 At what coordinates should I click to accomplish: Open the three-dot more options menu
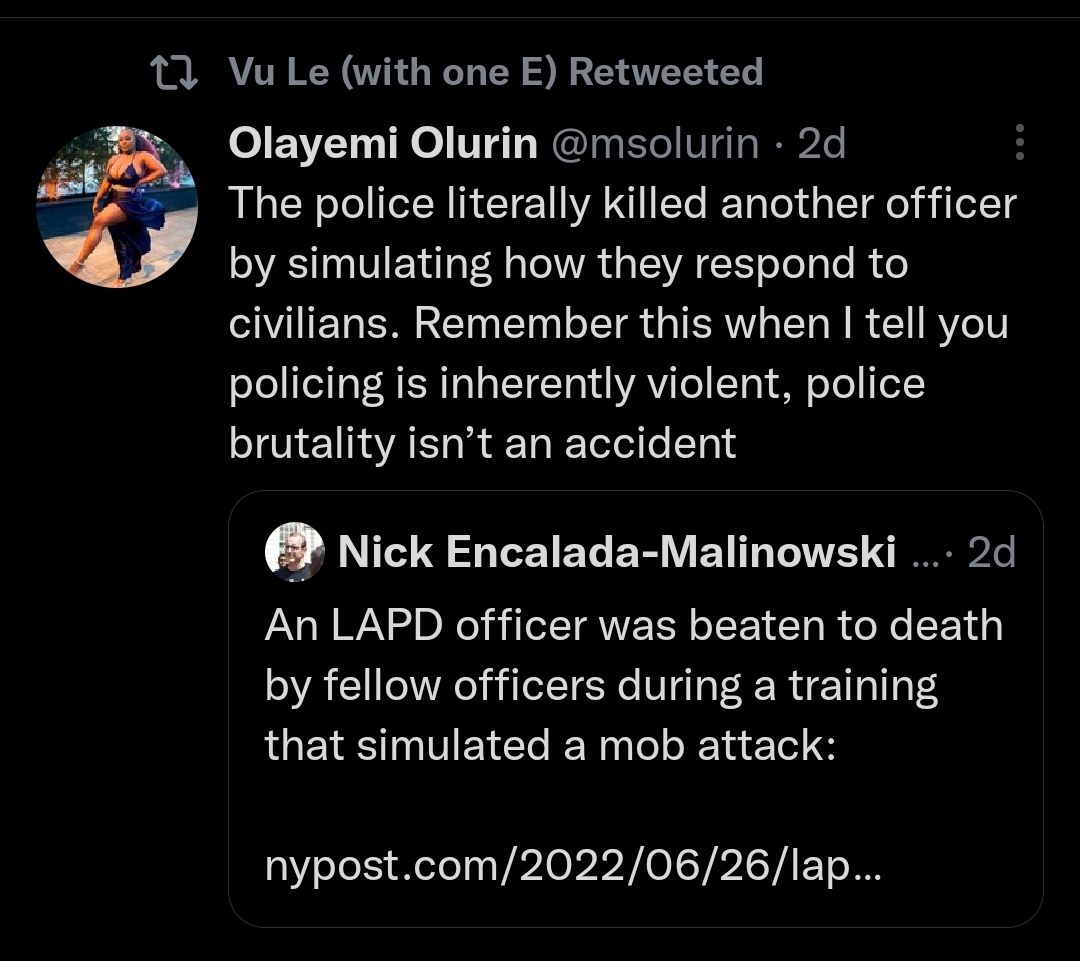(x=1019, y=143)
